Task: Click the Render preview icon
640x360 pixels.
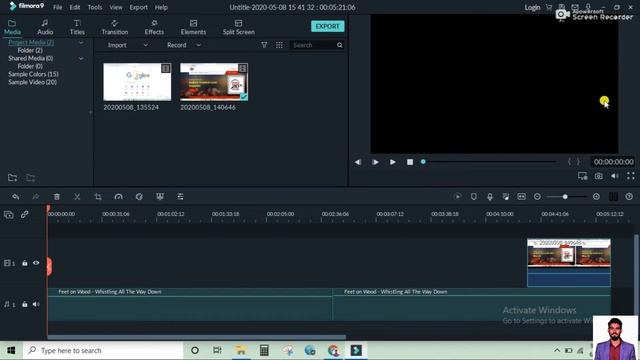Action: (x=458, y=197)
